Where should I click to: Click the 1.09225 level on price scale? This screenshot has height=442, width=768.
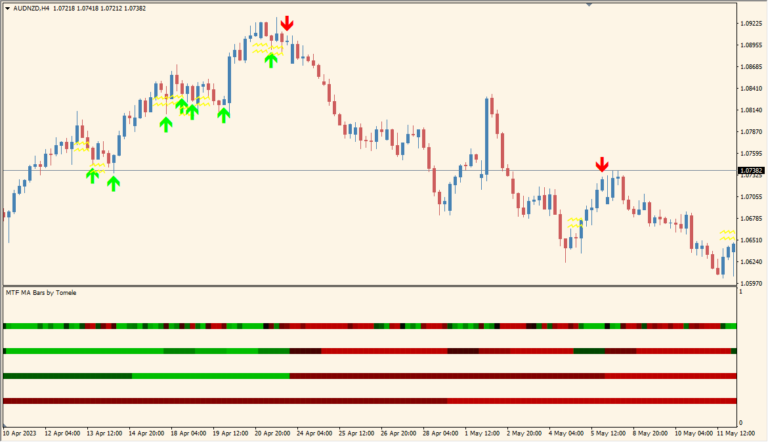pos(750,23)
